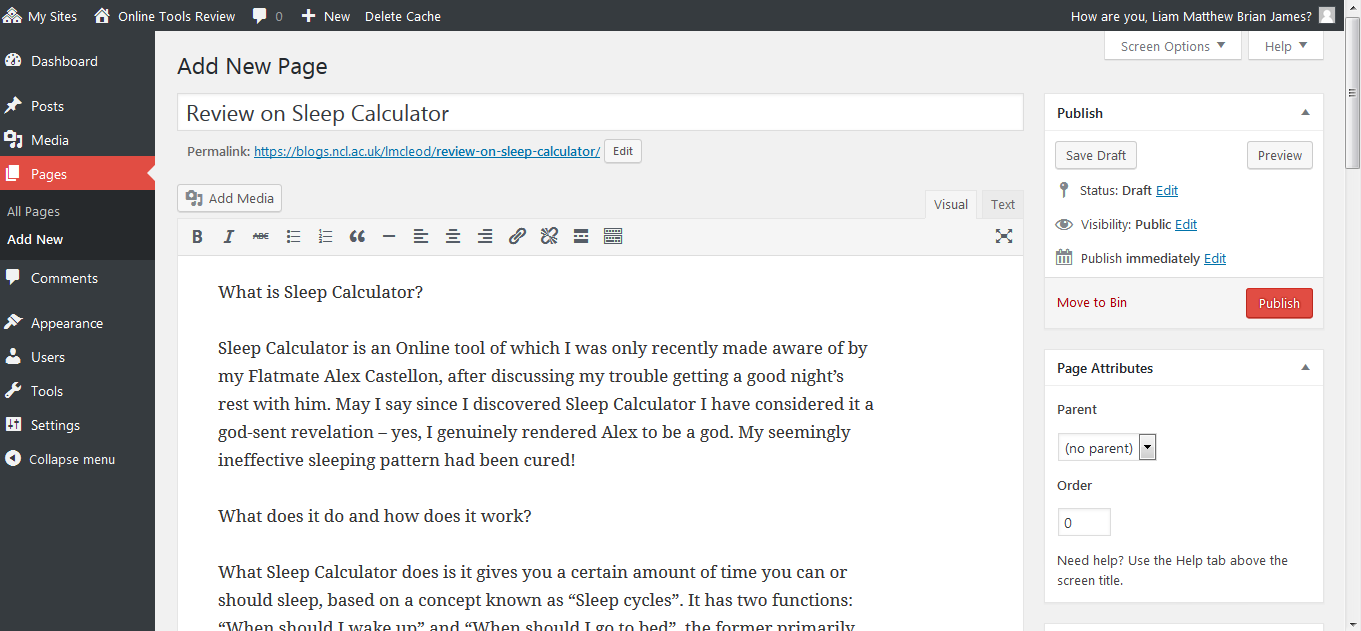Screen dimensions: 1361x631
Task: Collapse the Publish panel
Action: 1305,113
